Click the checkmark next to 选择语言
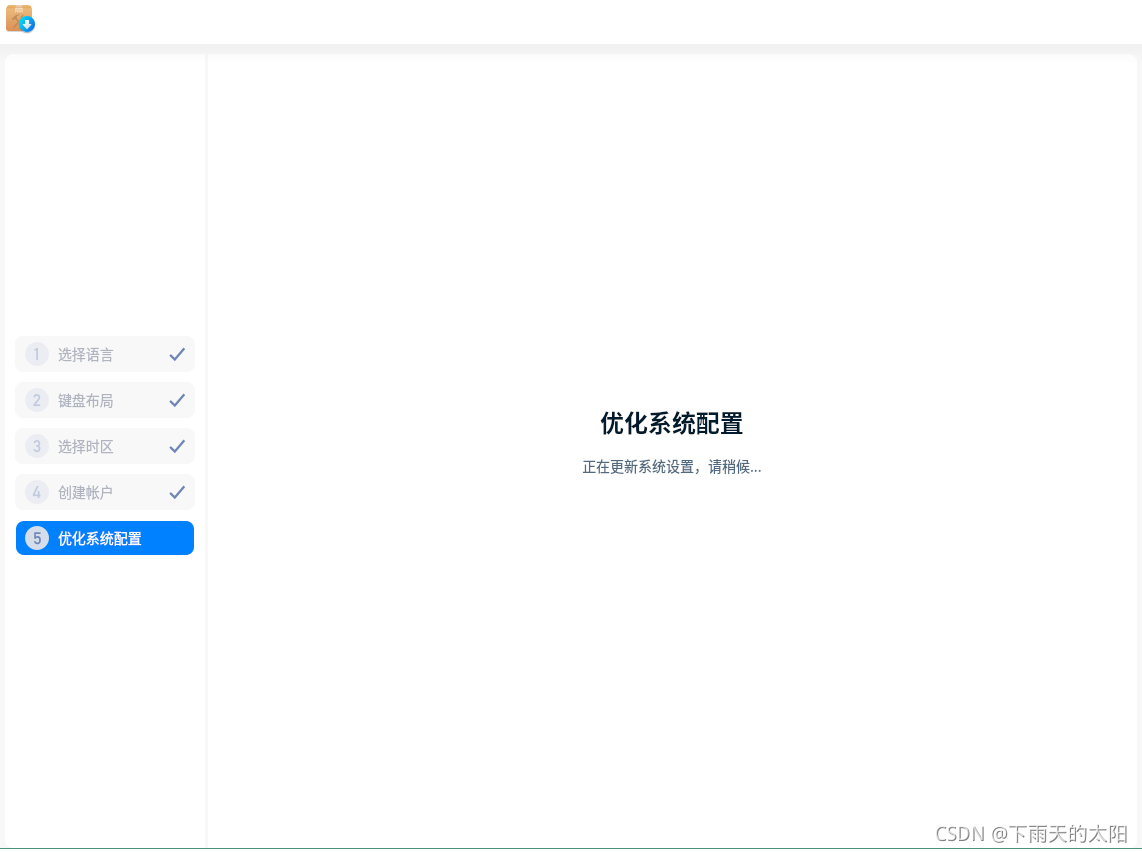Screen dimensions: 1142x852 point(177,355)
